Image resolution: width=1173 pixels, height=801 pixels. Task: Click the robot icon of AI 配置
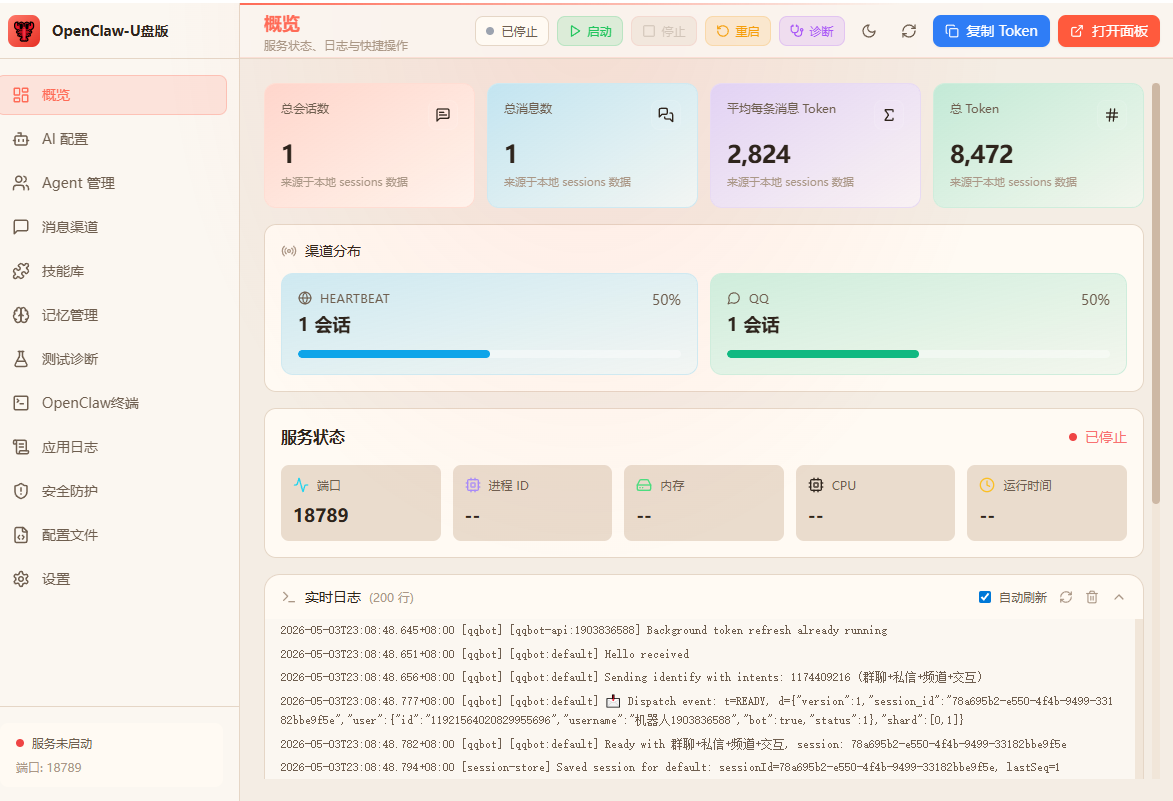pyautogui.click(x=21, y=139)
